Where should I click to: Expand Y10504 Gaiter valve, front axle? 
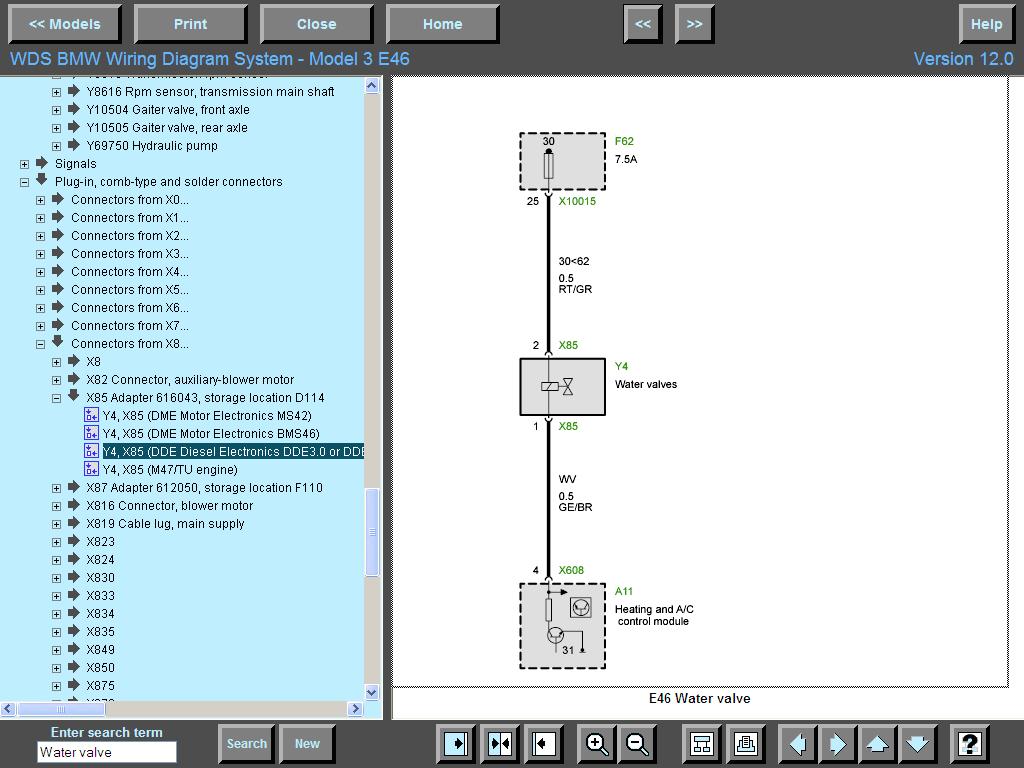(x=57, y=110)
